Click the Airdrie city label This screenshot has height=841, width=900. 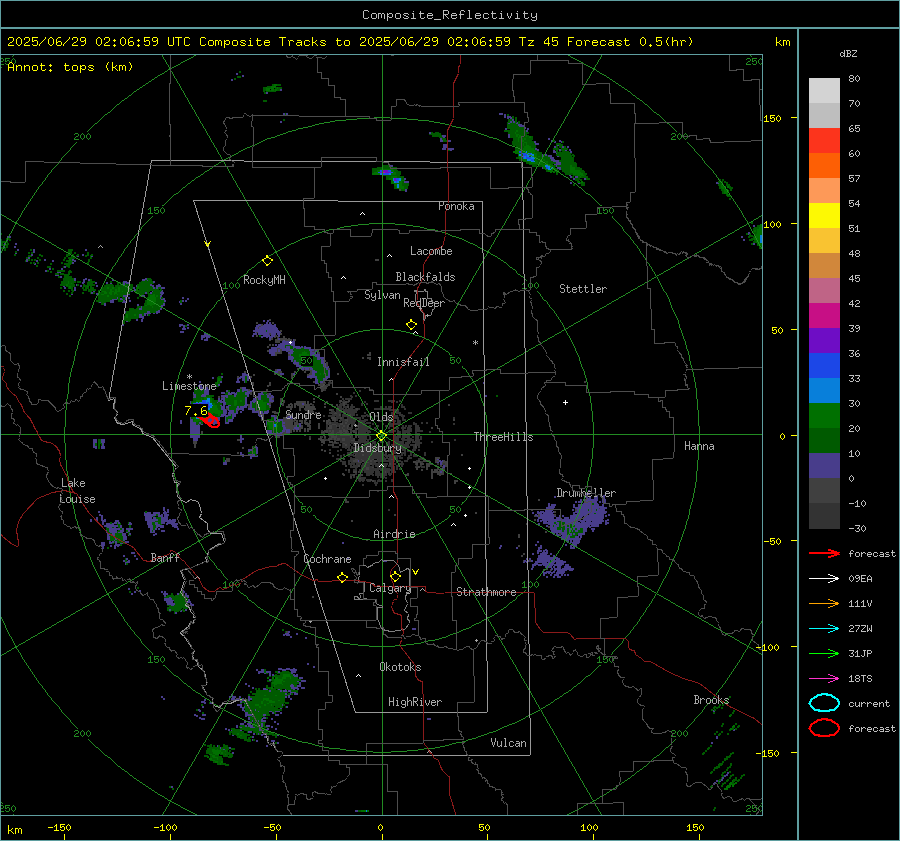coord(394,534)
